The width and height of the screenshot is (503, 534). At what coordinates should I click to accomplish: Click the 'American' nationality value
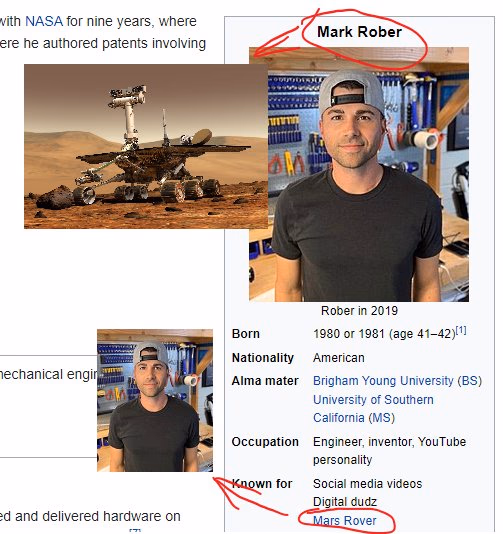click(339, 358)
